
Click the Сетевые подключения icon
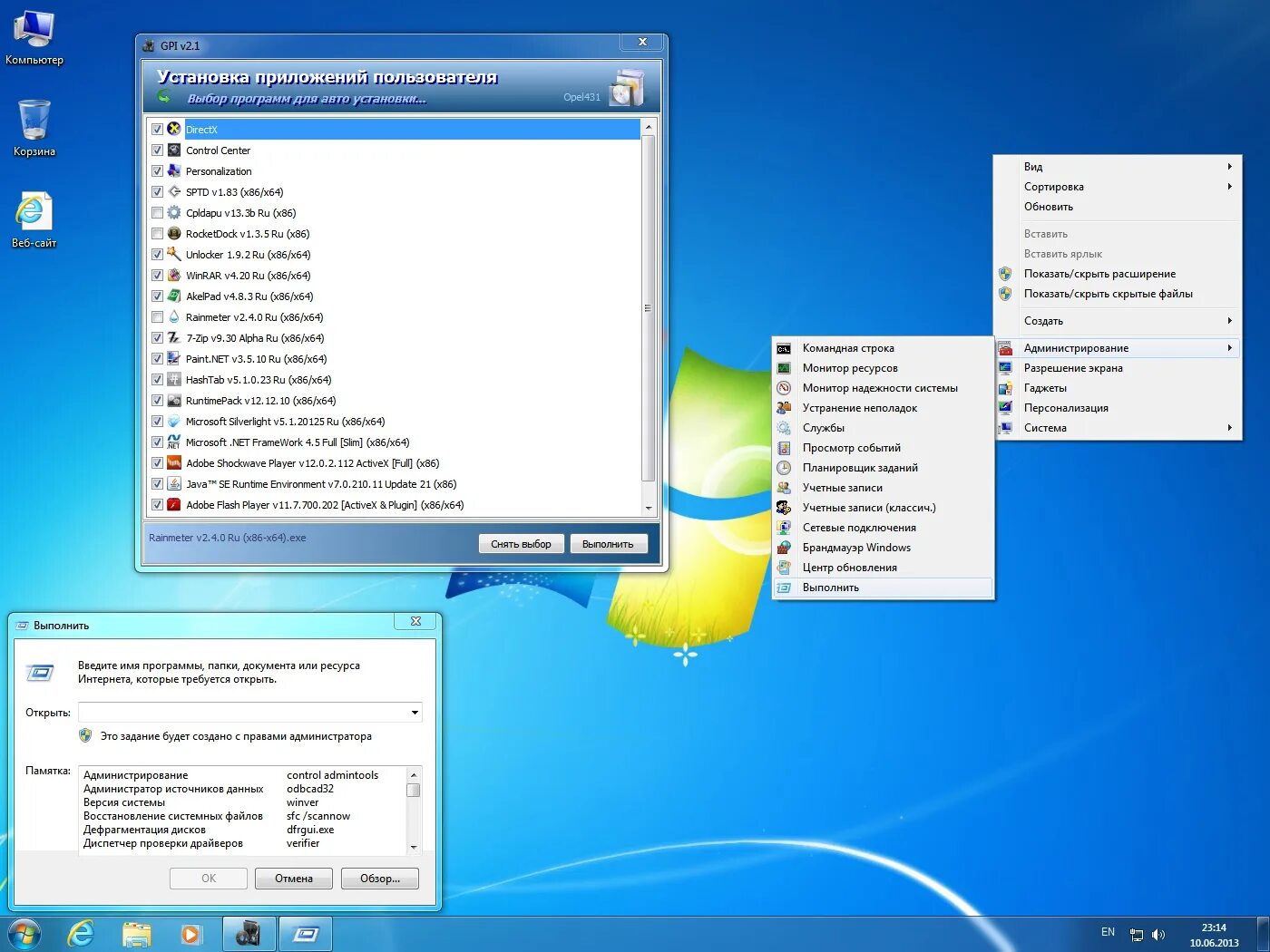[x=784, y=528]
